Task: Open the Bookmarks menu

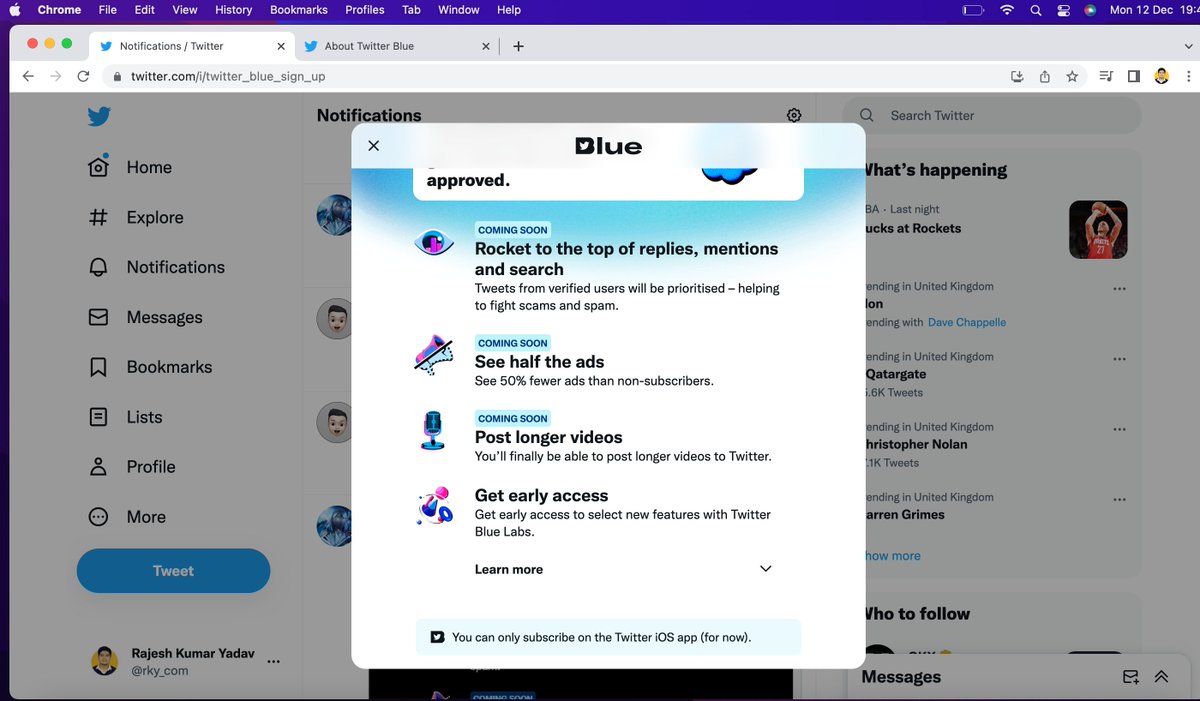Action: [299, 10]
